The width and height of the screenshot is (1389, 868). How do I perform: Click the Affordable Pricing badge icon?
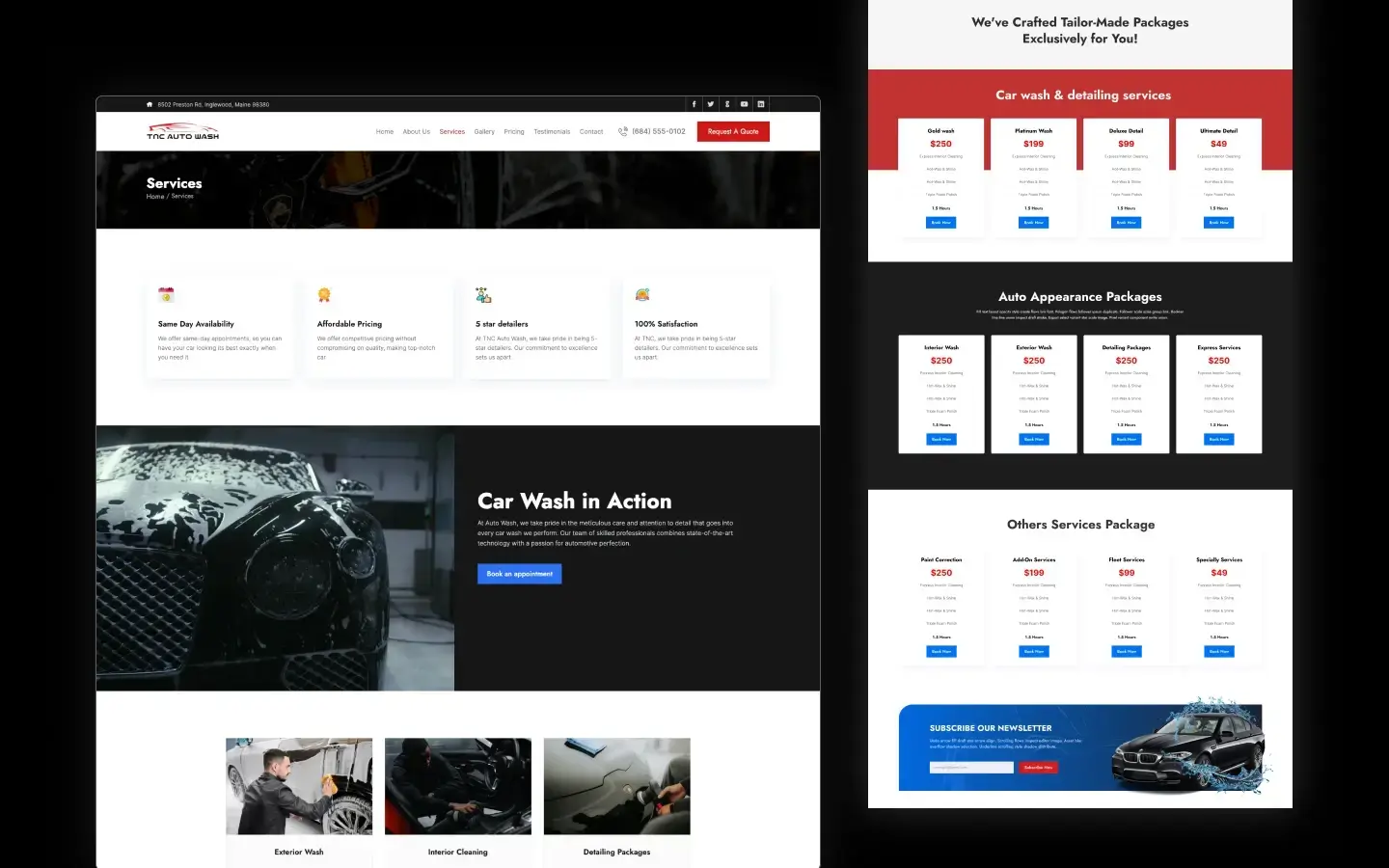coord(324,295)
